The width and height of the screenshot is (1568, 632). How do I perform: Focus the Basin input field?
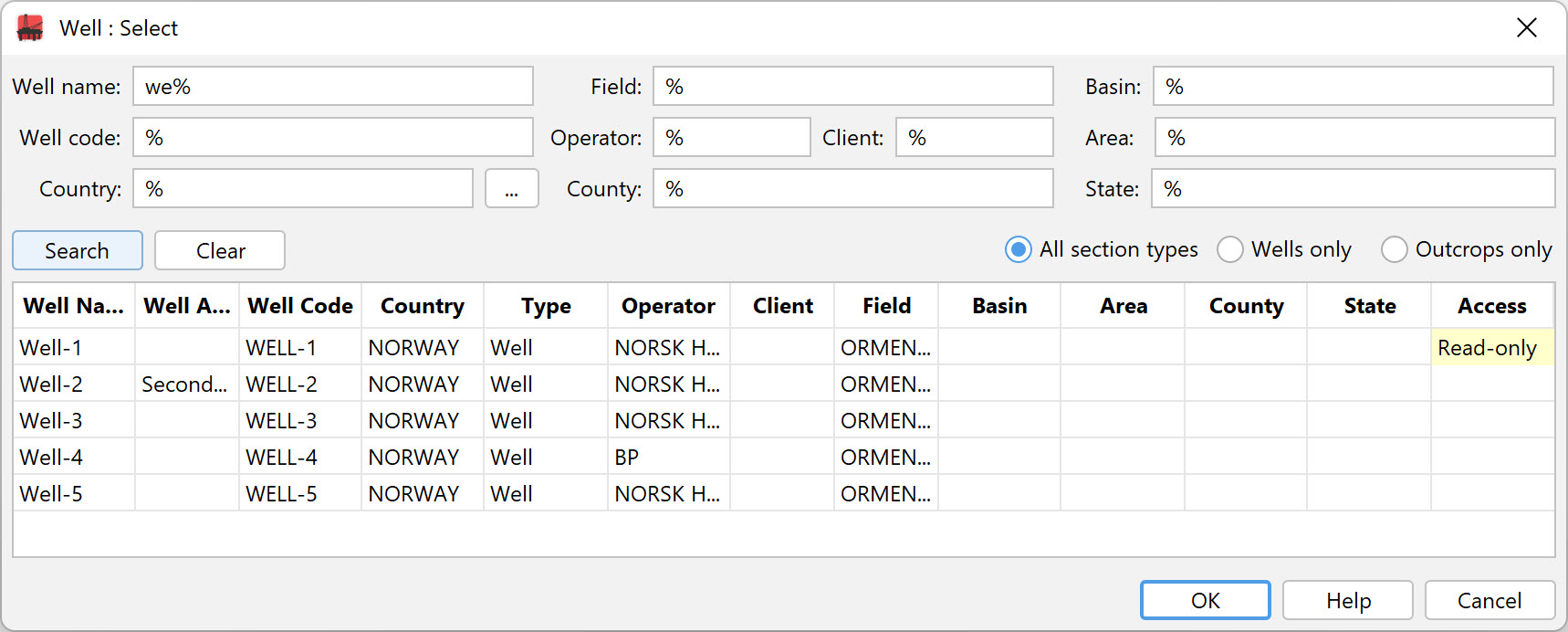tap(1354, 86)
